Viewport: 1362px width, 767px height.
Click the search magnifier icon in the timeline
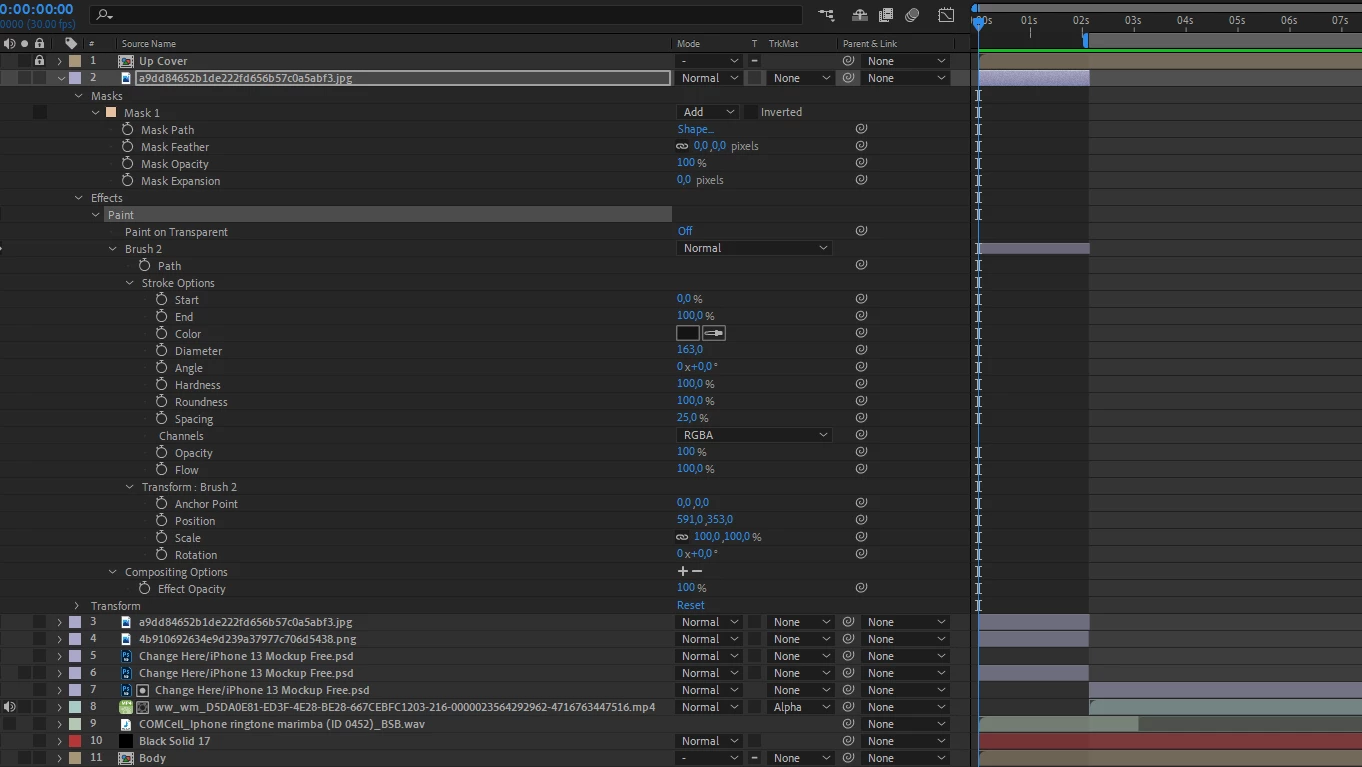click(104, 15)
